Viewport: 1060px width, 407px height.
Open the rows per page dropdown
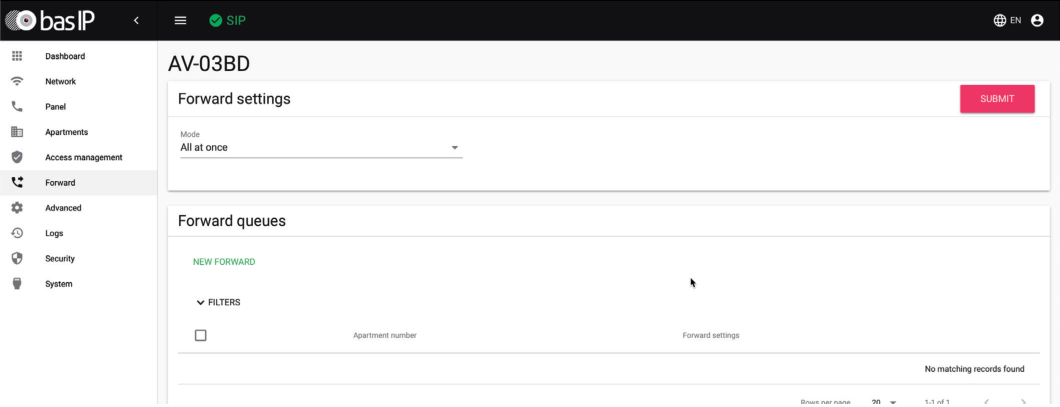click(882, 401)
